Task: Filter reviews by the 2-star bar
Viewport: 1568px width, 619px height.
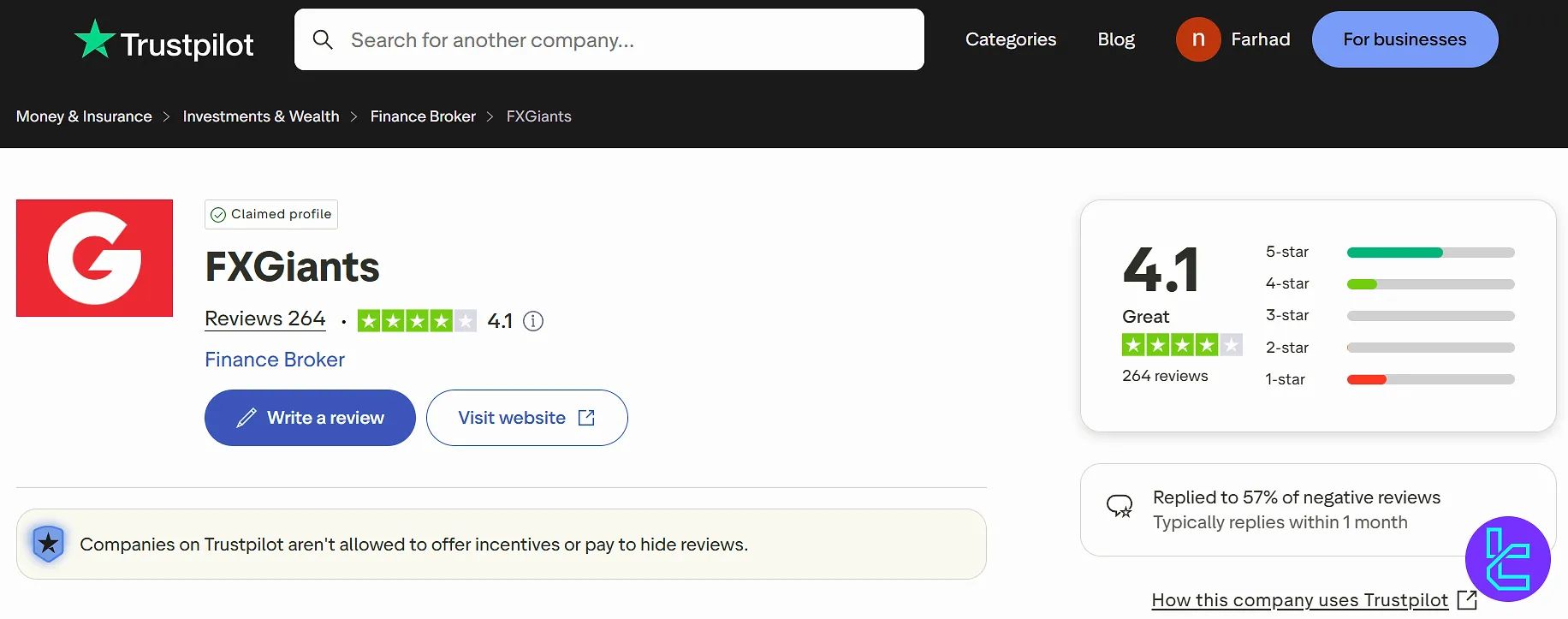Action: click(1430, 348)
